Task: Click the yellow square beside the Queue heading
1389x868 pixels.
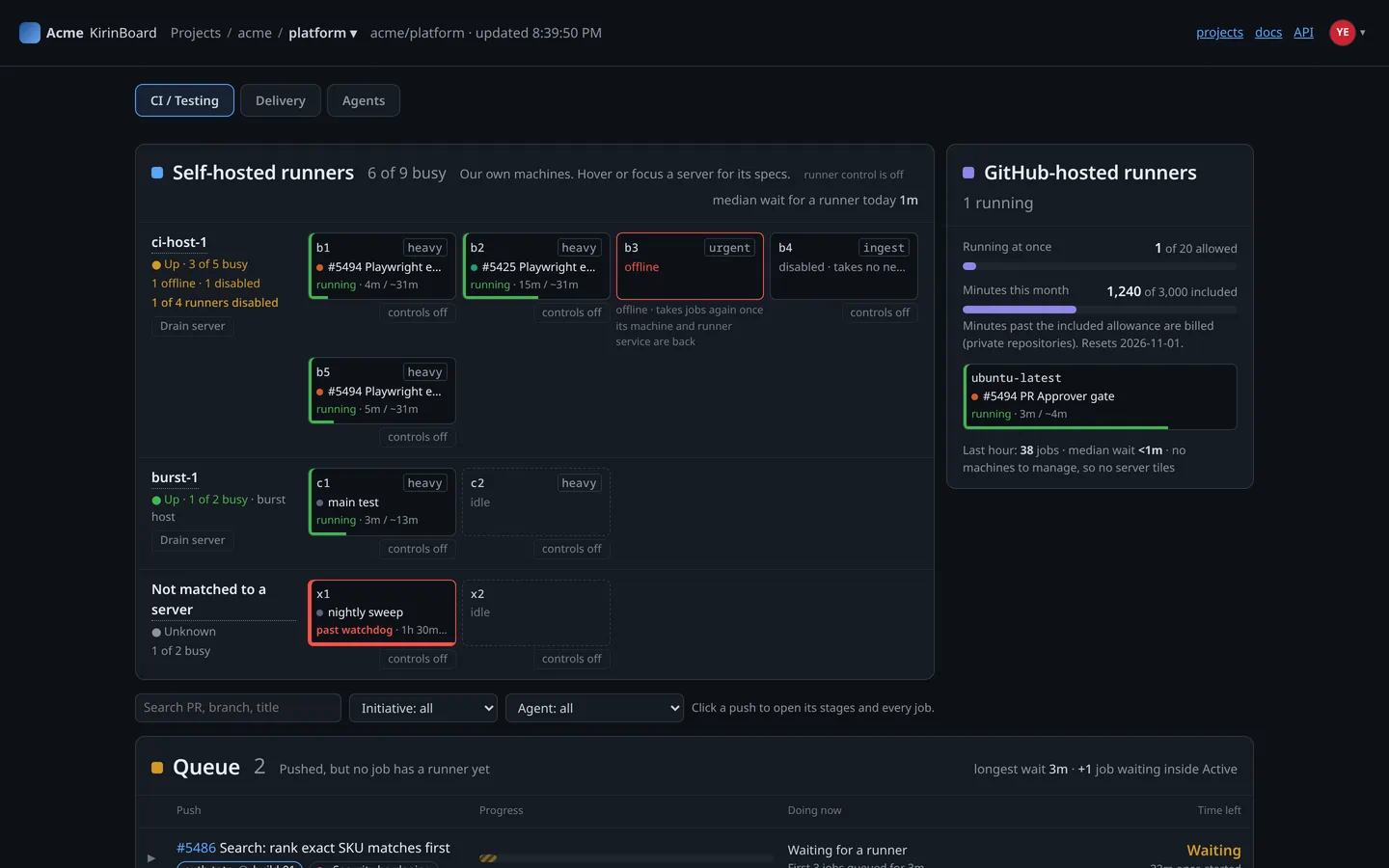Action: click(x=157, y=768)
